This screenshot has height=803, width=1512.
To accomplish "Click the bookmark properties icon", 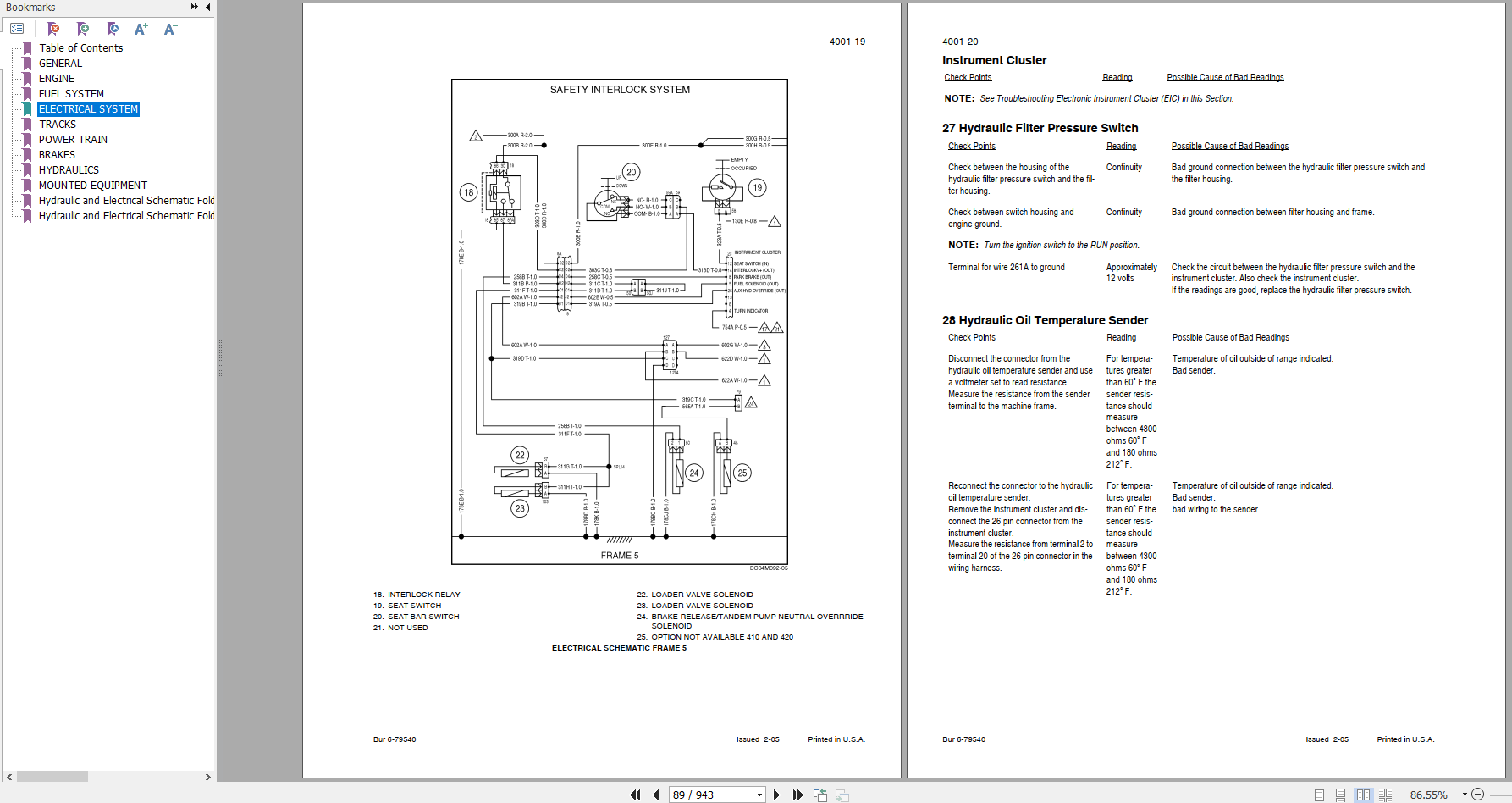I will 113,29.
